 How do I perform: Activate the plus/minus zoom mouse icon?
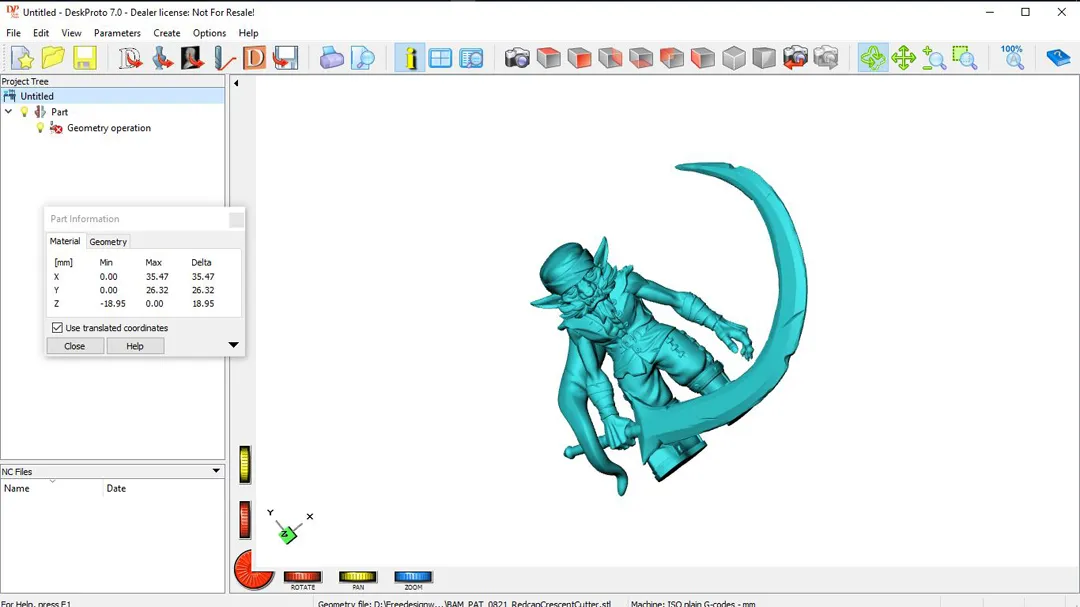coord(934,58)
